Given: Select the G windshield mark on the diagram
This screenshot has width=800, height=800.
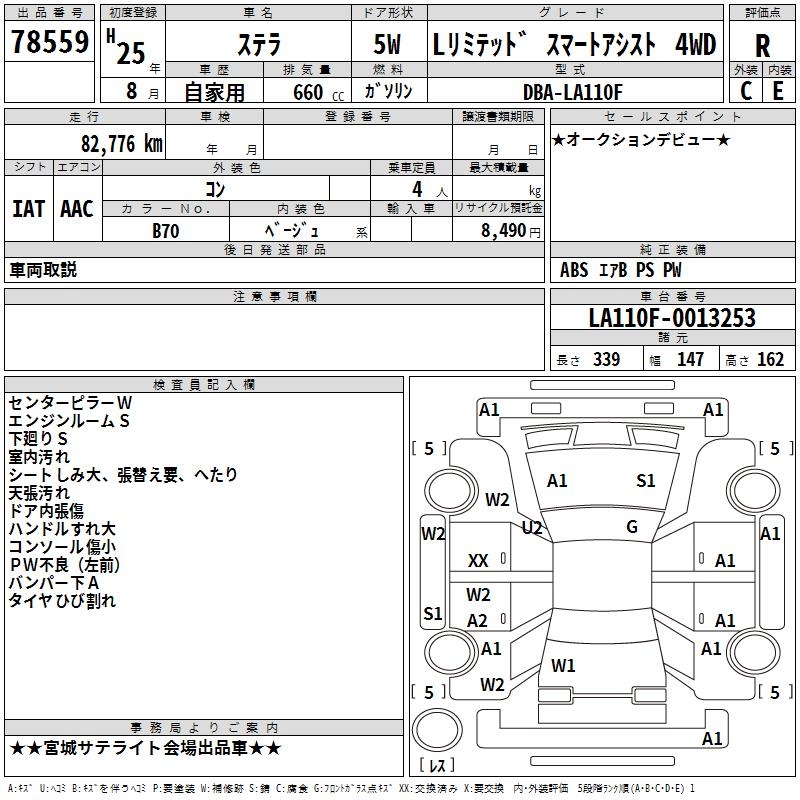Looking at the screenshot, I should [x=632, y=527].
